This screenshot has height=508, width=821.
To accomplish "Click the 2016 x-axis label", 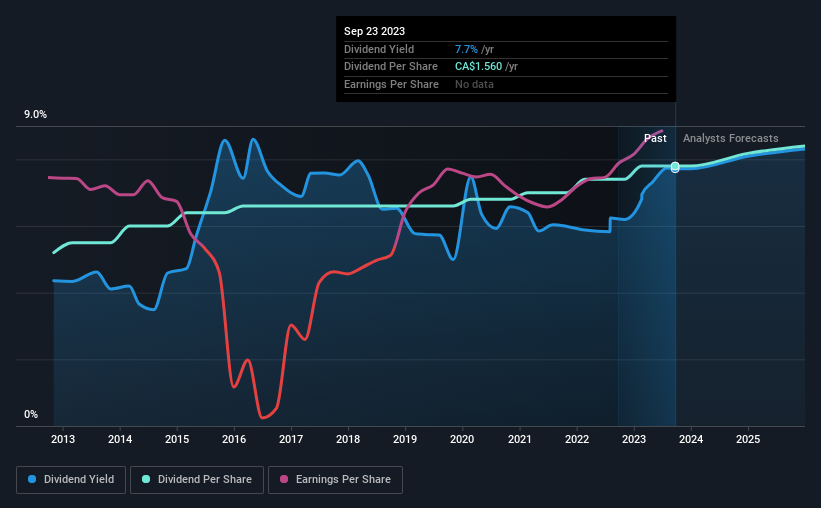I will [234, 439].
